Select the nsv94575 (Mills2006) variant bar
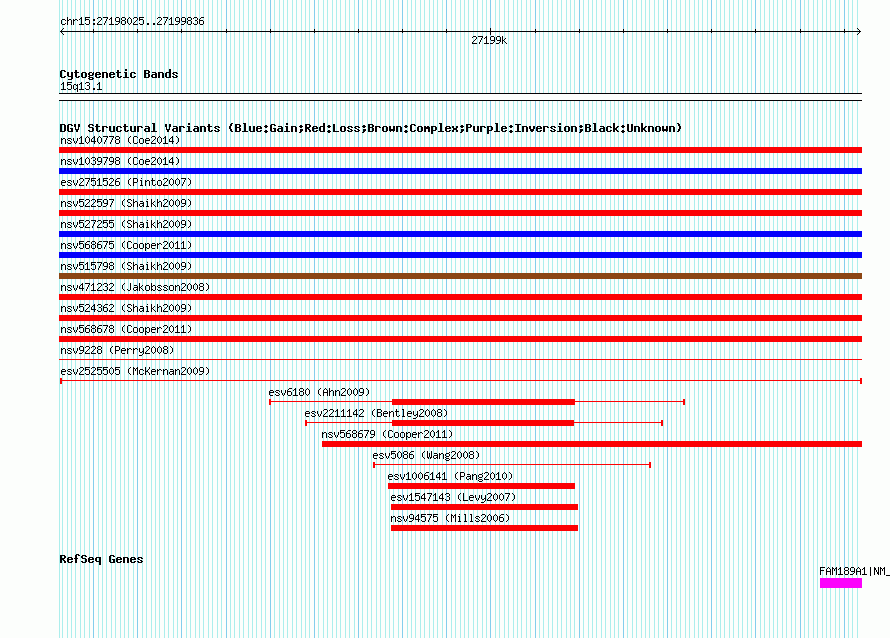The image size is (890, 638). click(484, 528)
